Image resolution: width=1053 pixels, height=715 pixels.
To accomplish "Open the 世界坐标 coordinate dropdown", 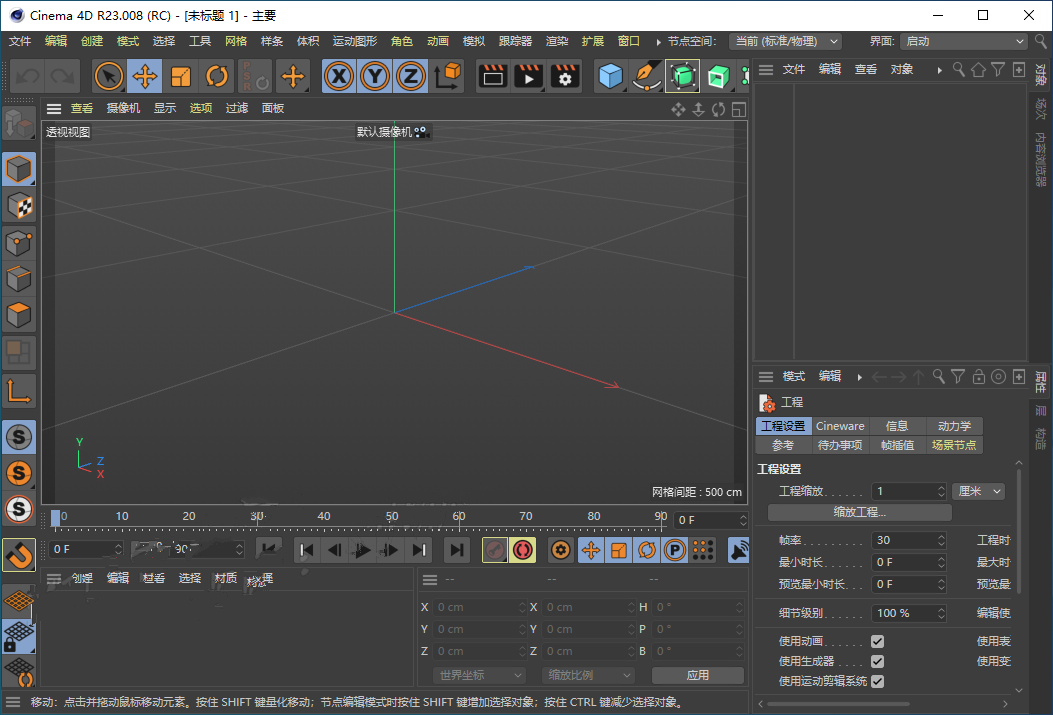I will (479, 675).
